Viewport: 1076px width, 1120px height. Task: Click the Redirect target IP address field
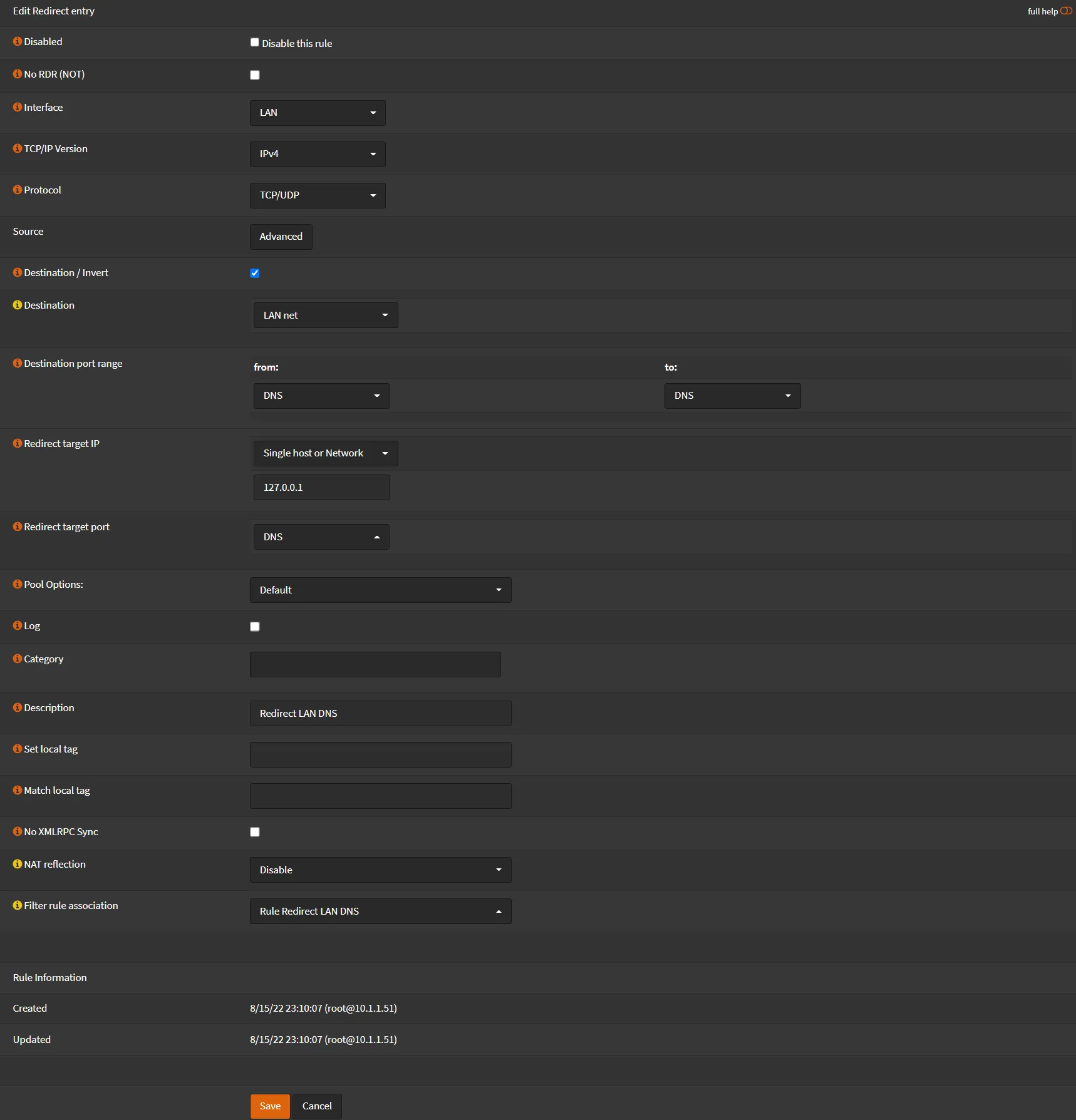(x=321, y=487)
